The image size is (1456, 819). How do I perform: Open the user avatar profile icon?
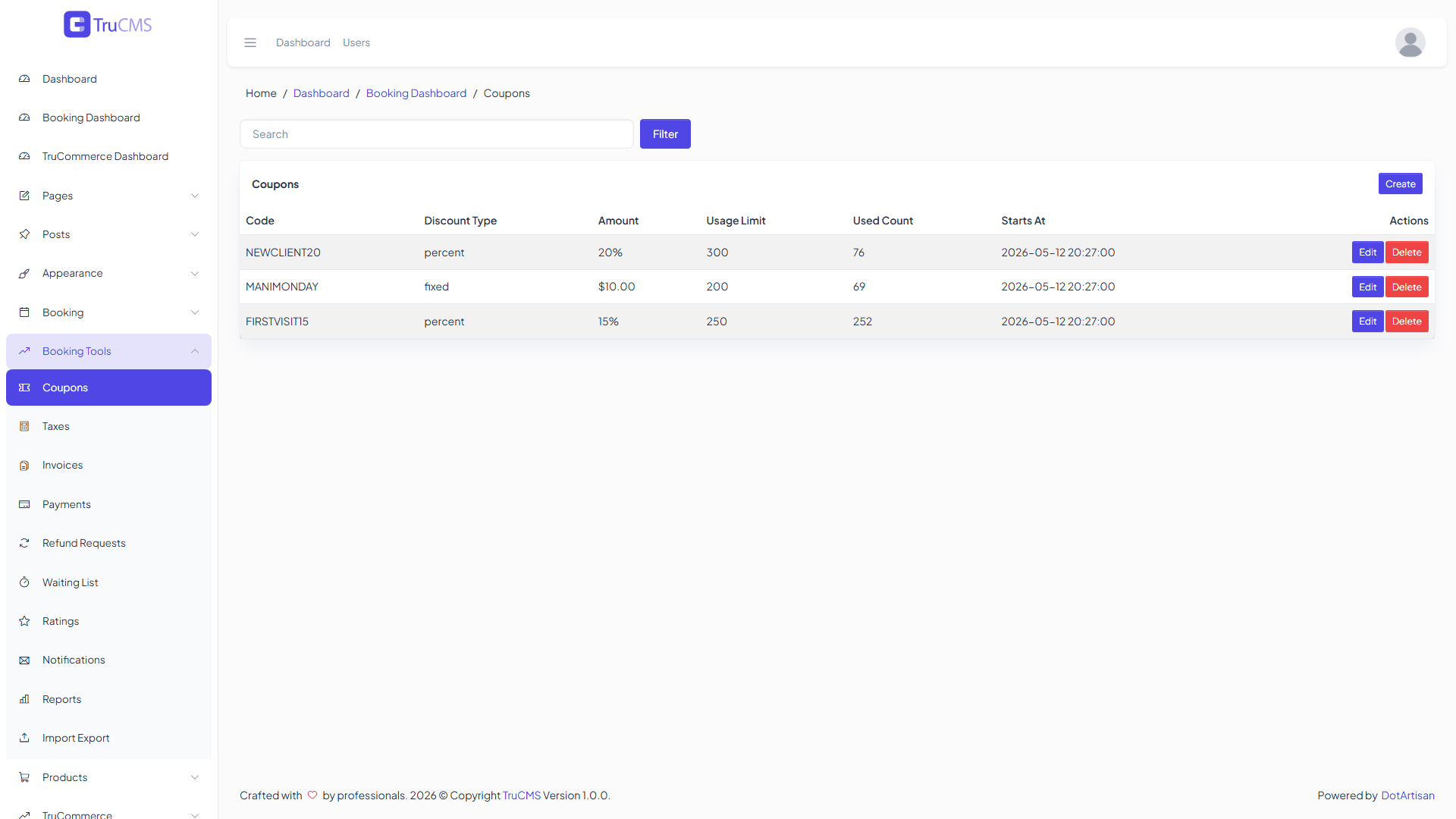pyautogui.click(x=1410, y=42)
